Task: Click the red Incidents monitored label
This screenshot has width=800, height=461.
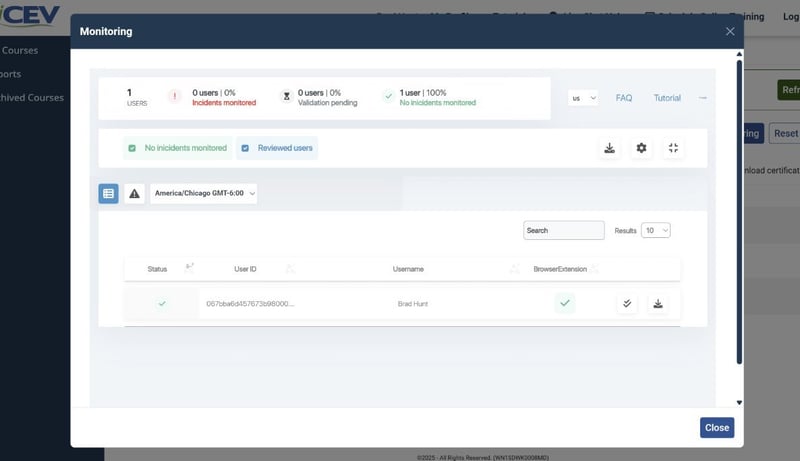Action: click(224, 103)
